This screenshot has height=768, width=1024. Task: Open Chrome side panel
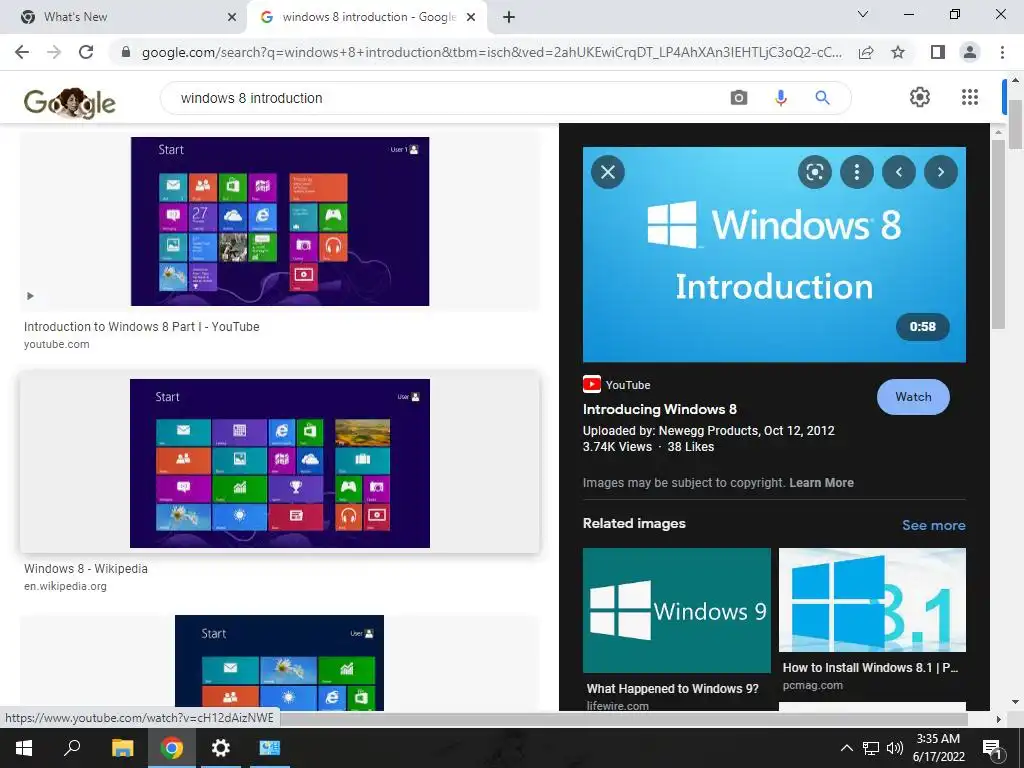point(938,52)
